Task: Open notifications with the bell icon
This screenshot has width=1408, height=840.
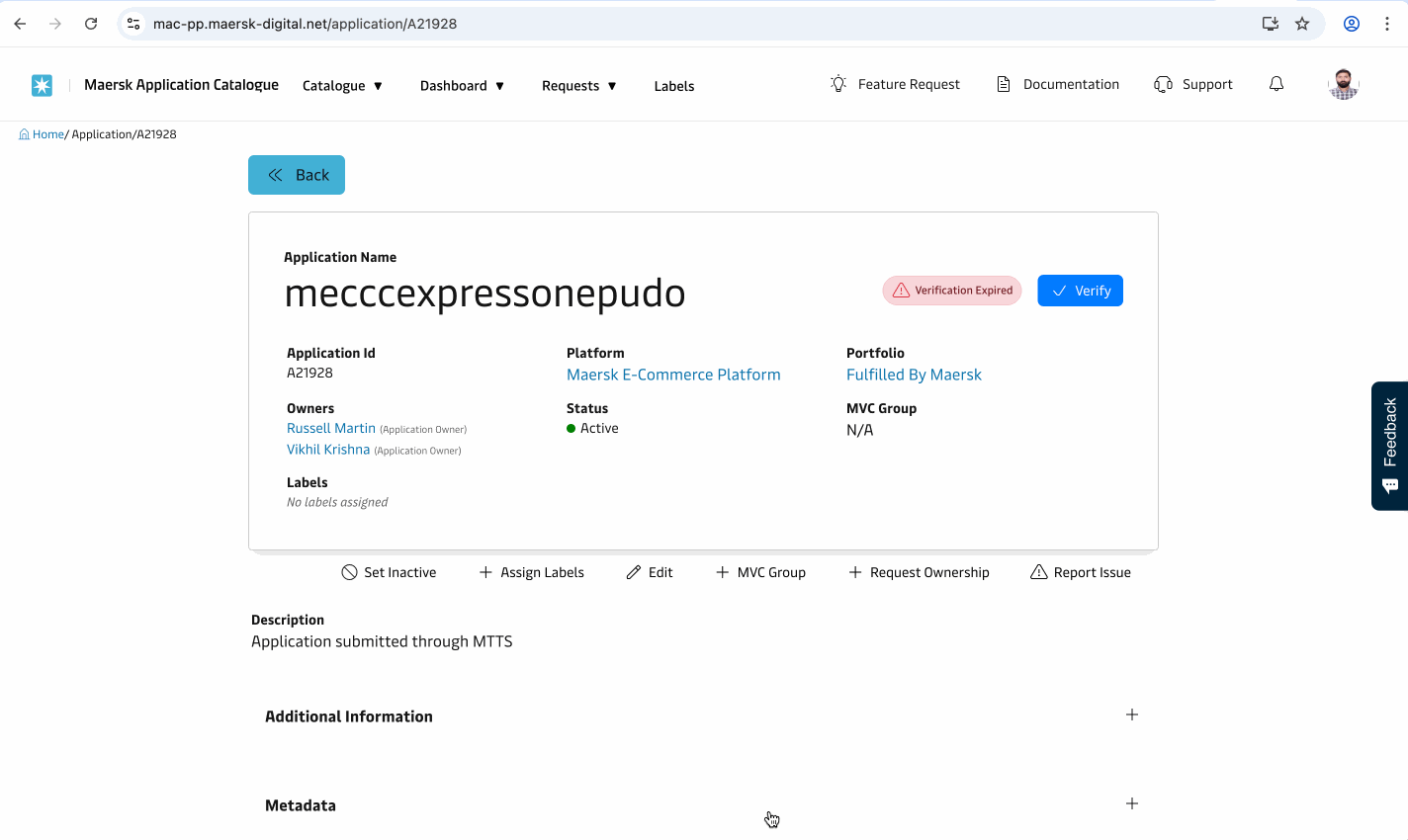Action: tap(1276, 84)
